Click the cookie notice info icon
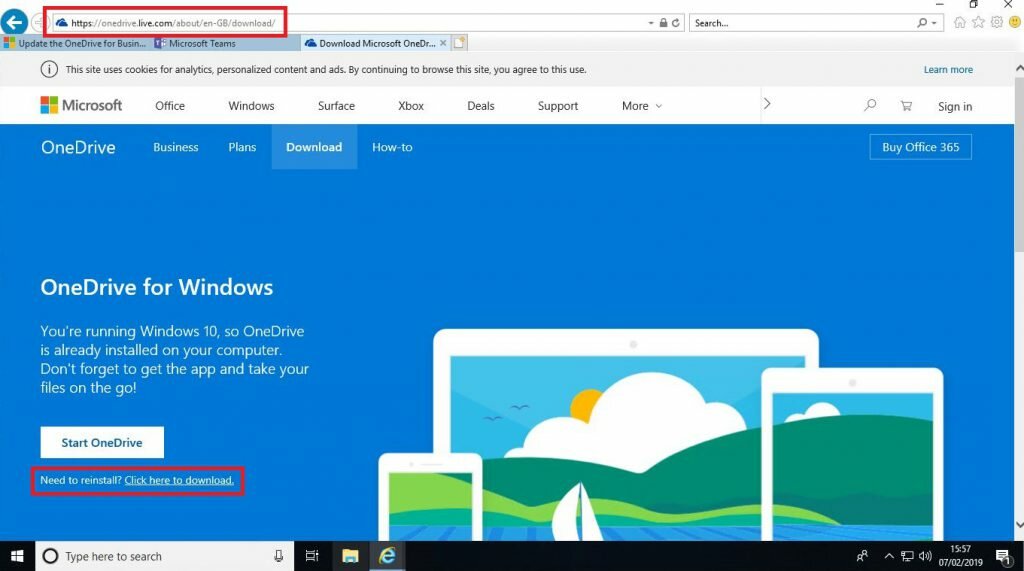Image resolution: width=1024 pixels, height=571 pixels. point(49,69)
